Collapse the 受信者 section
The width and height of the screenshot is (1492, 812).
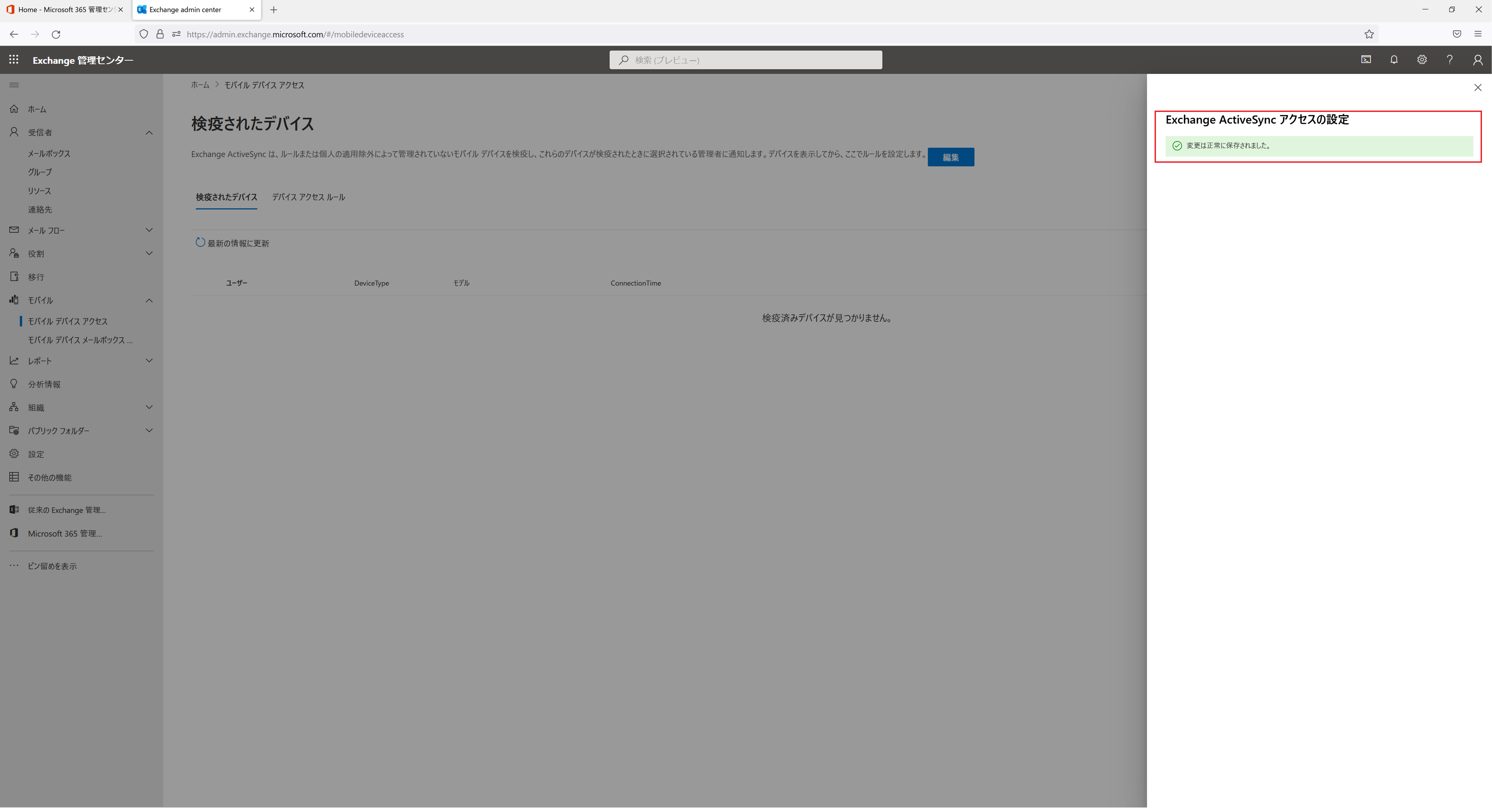149,133
